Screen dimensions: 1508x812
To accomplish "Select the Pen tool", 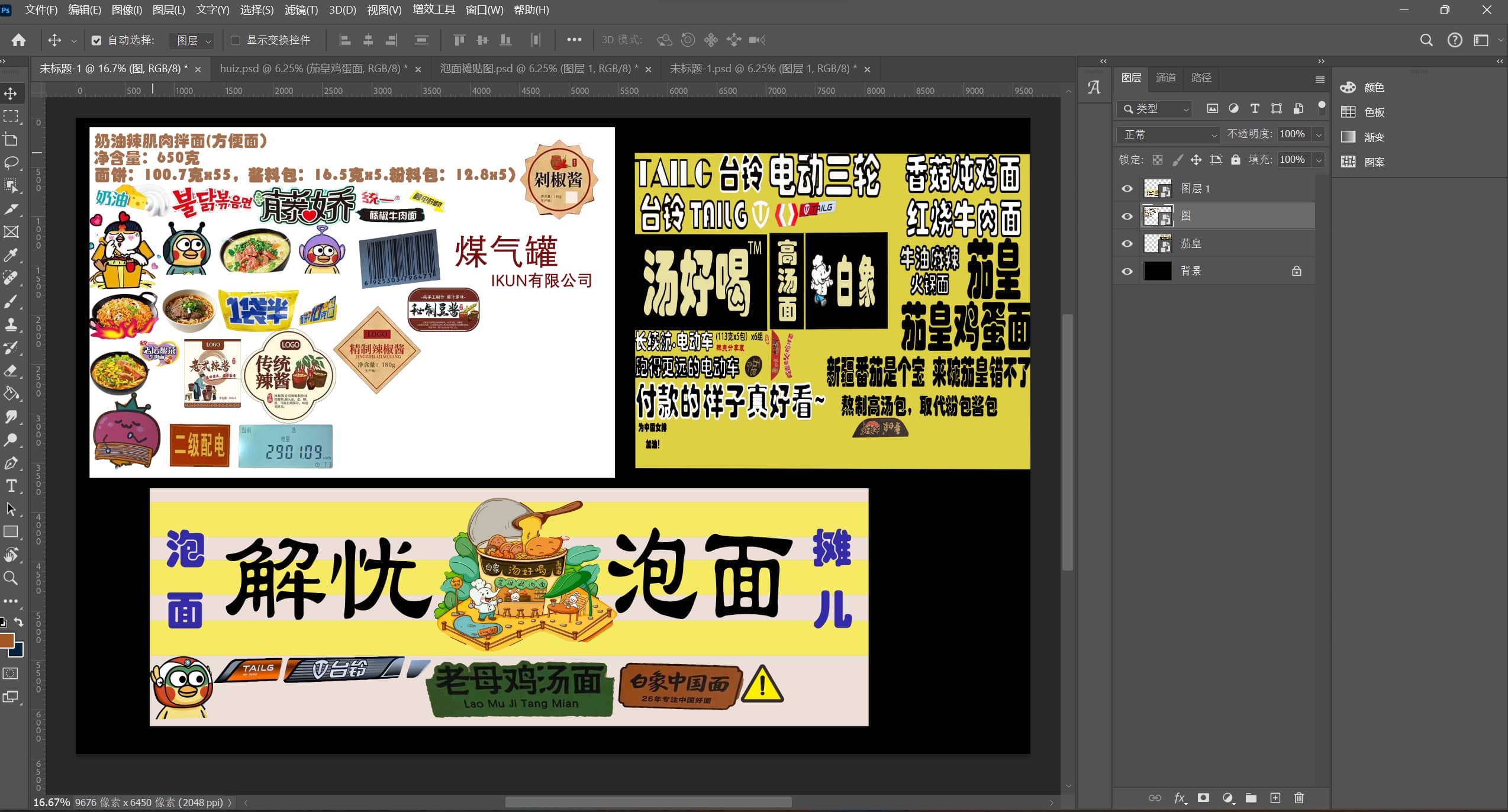I will click(11, 463).
